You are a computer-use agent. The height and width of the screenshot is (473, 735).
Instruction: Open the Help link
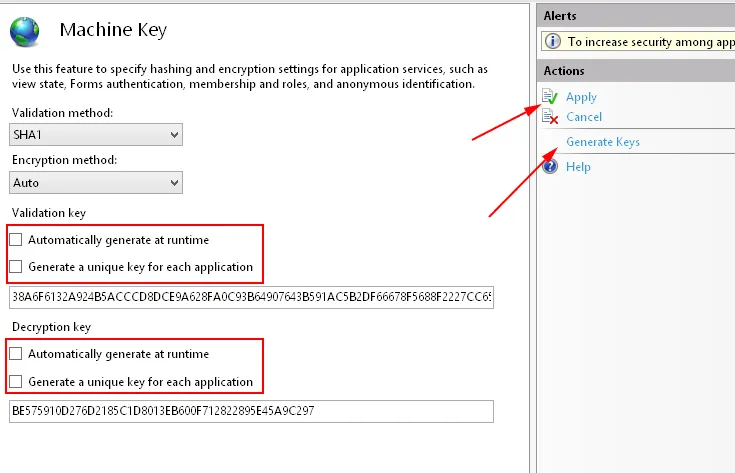578,167
